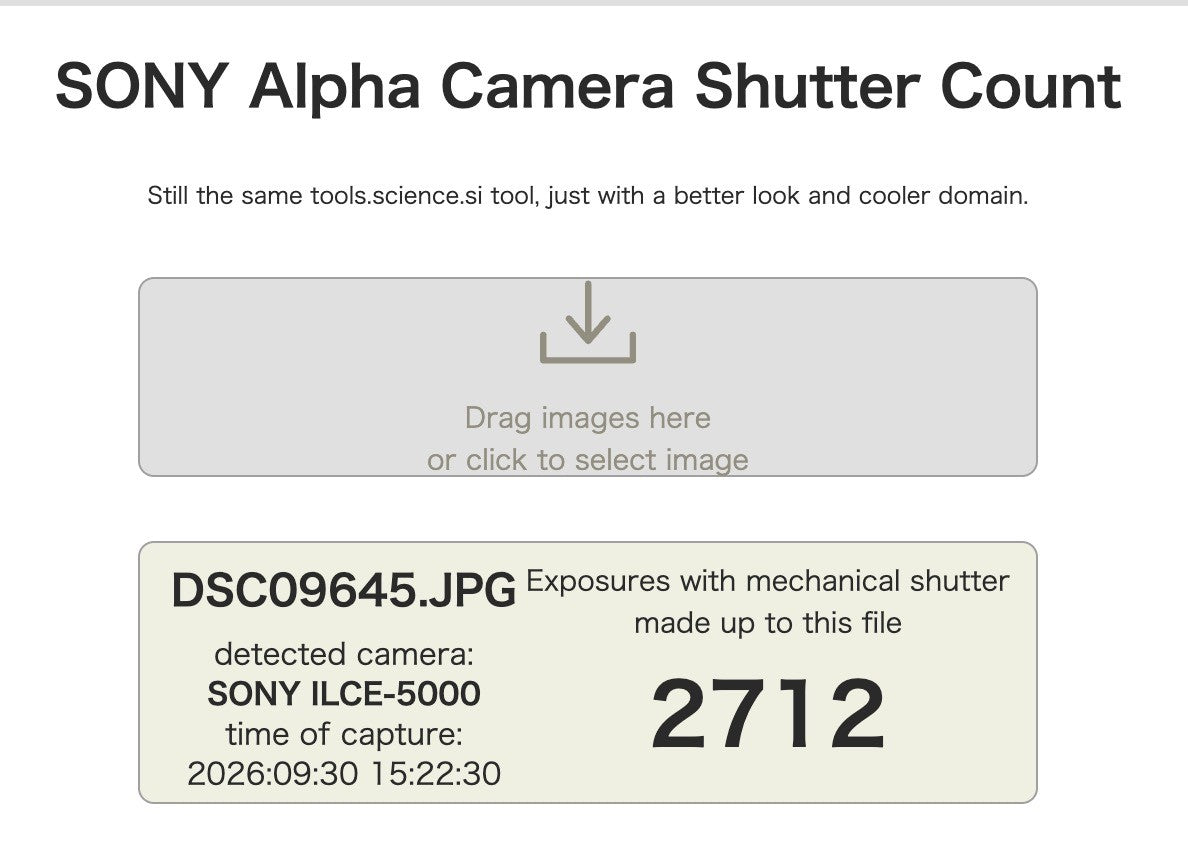This screenshot has height=844, width=1188.
Task: Click 'made up to this file' text
Action: [768, 624]
